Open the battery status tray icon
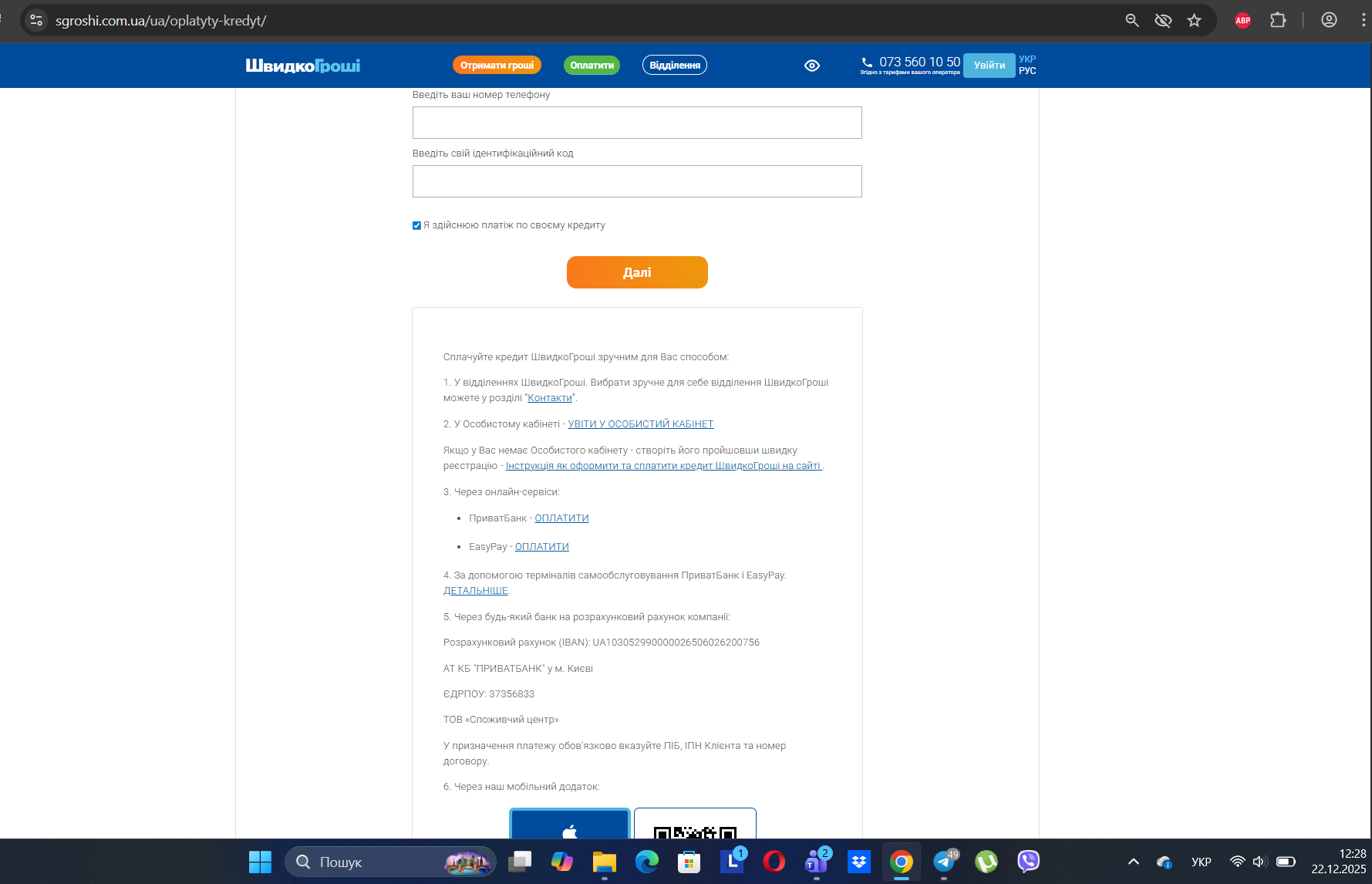The width and height of the screenshot is (1372, 884). click(x=1286, y=862)
